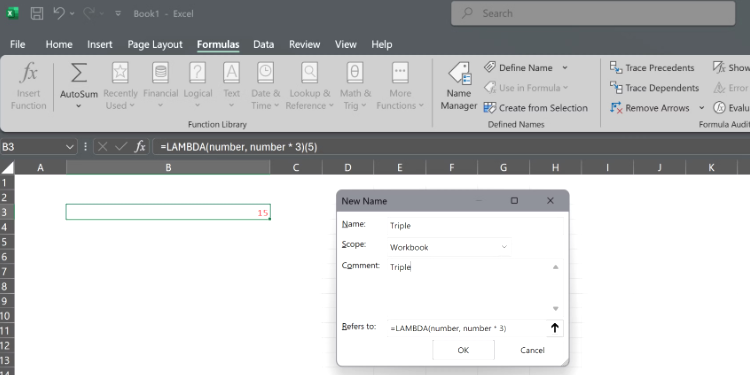Open Math & Trig functions menu
Image resolution: width=750 pixels, height=375 pixels.
(355, 87)
